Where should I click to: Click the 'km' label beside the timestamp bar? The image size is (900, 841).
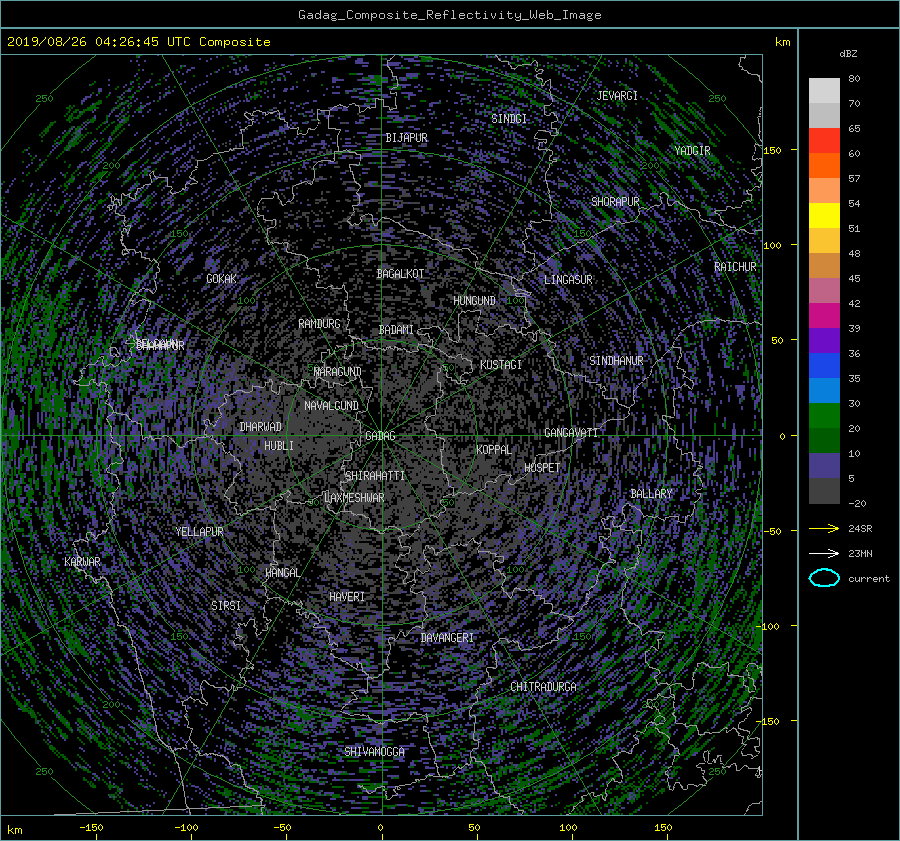click(x=782, y=42)
